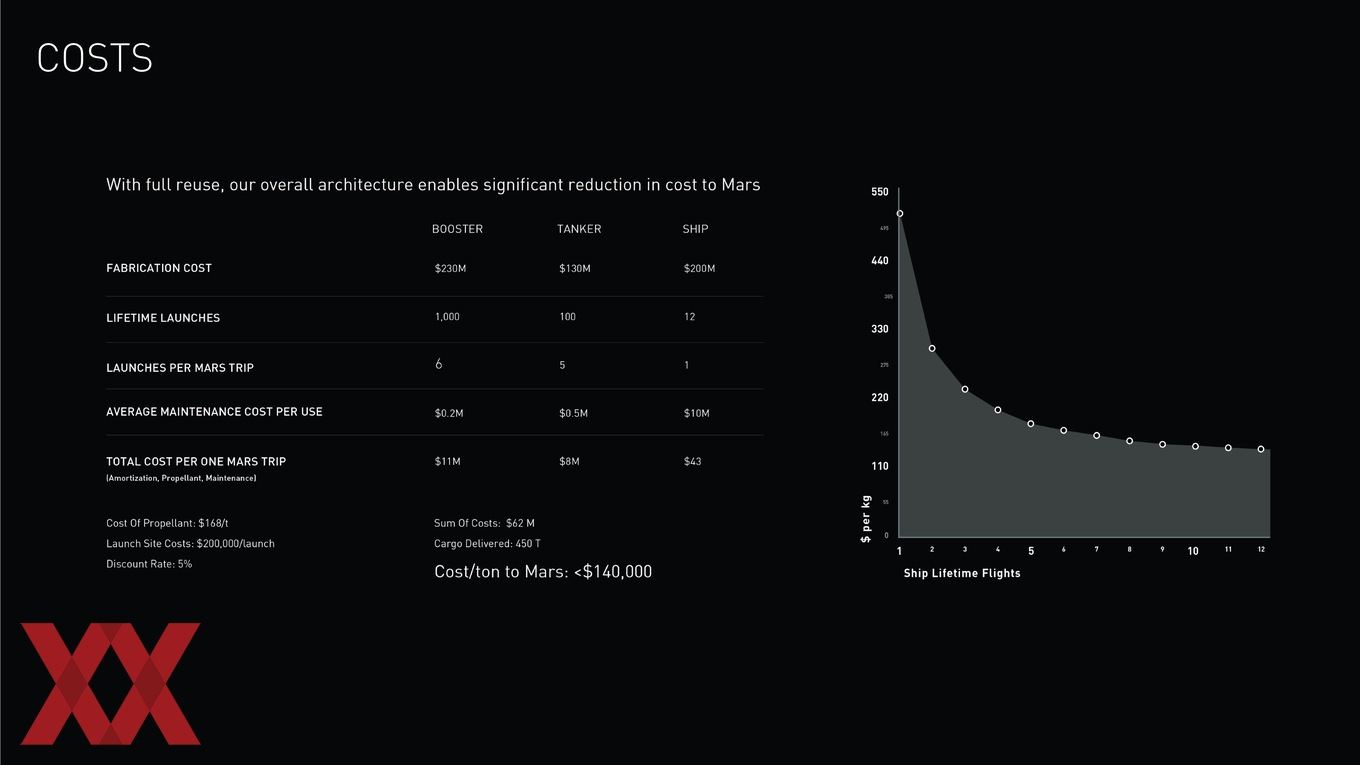1360x765 pixels.
Task: Click the Sum Of Costs $62 M line
Action: (x=484, y=523)
